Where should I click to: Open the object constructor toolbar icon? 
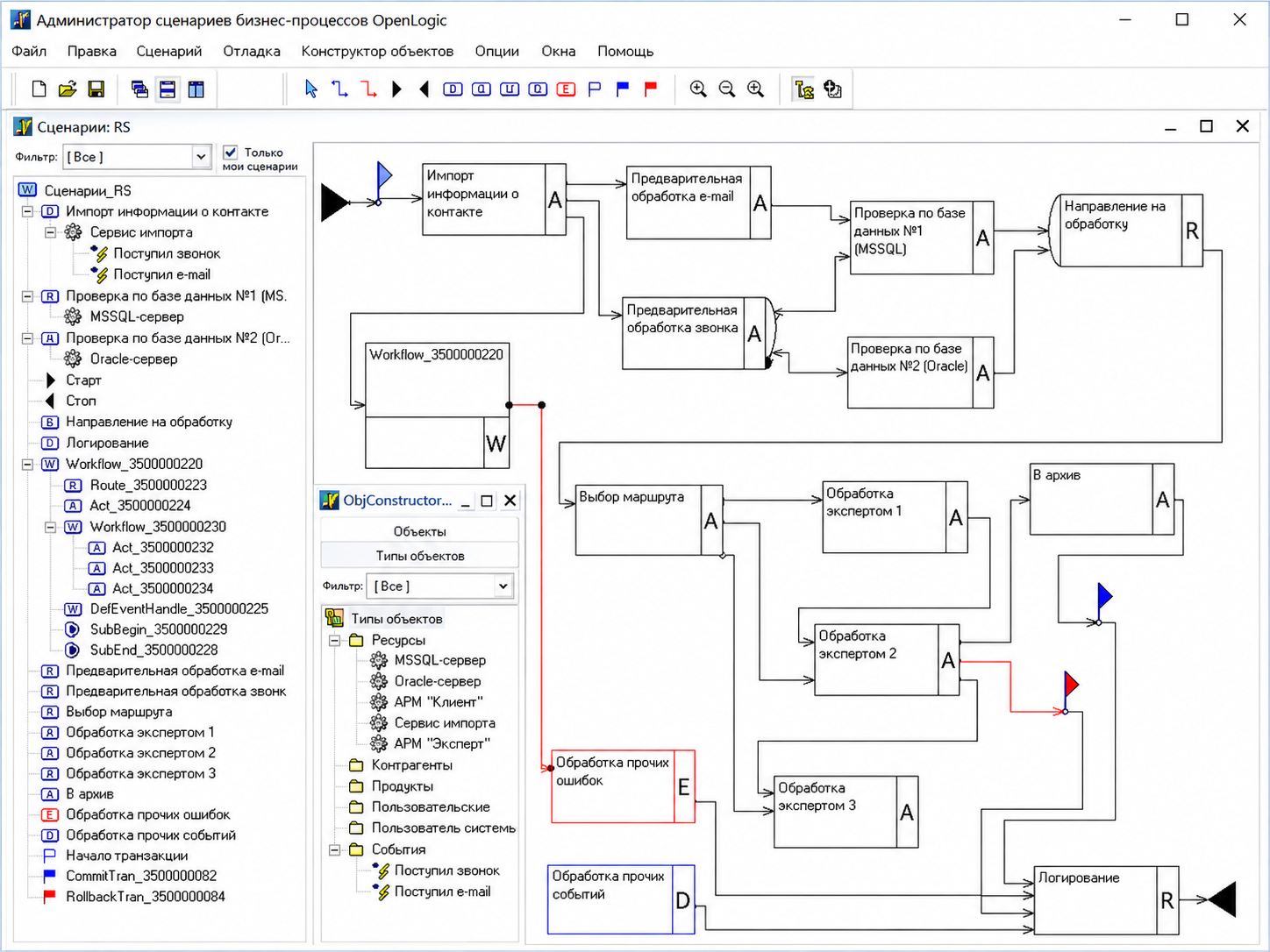[832, 89]
